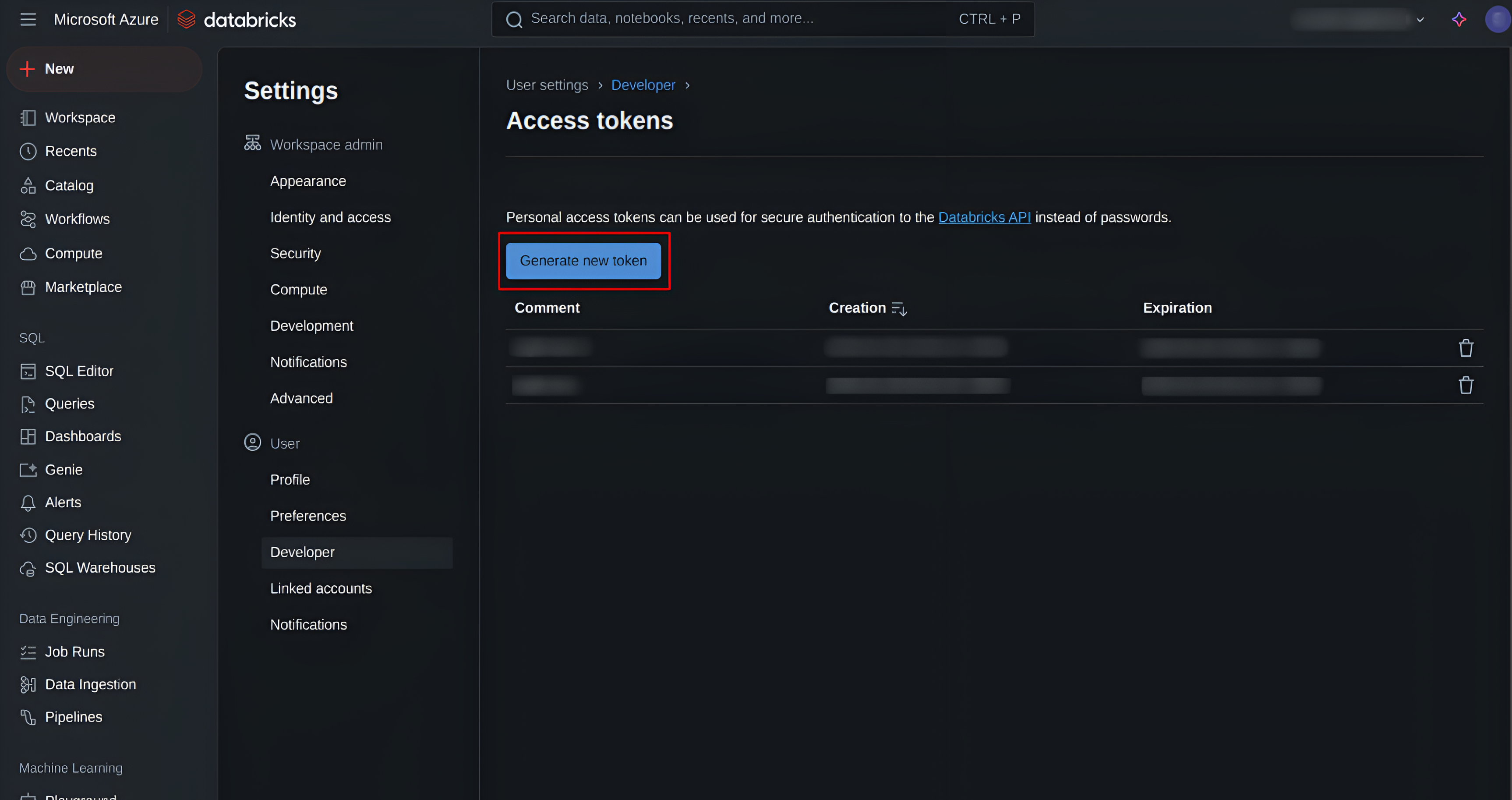The height and width of the screenshot is (800, 1512).
Task: Click the User settings breadcrumb
Action: [547, 85]
